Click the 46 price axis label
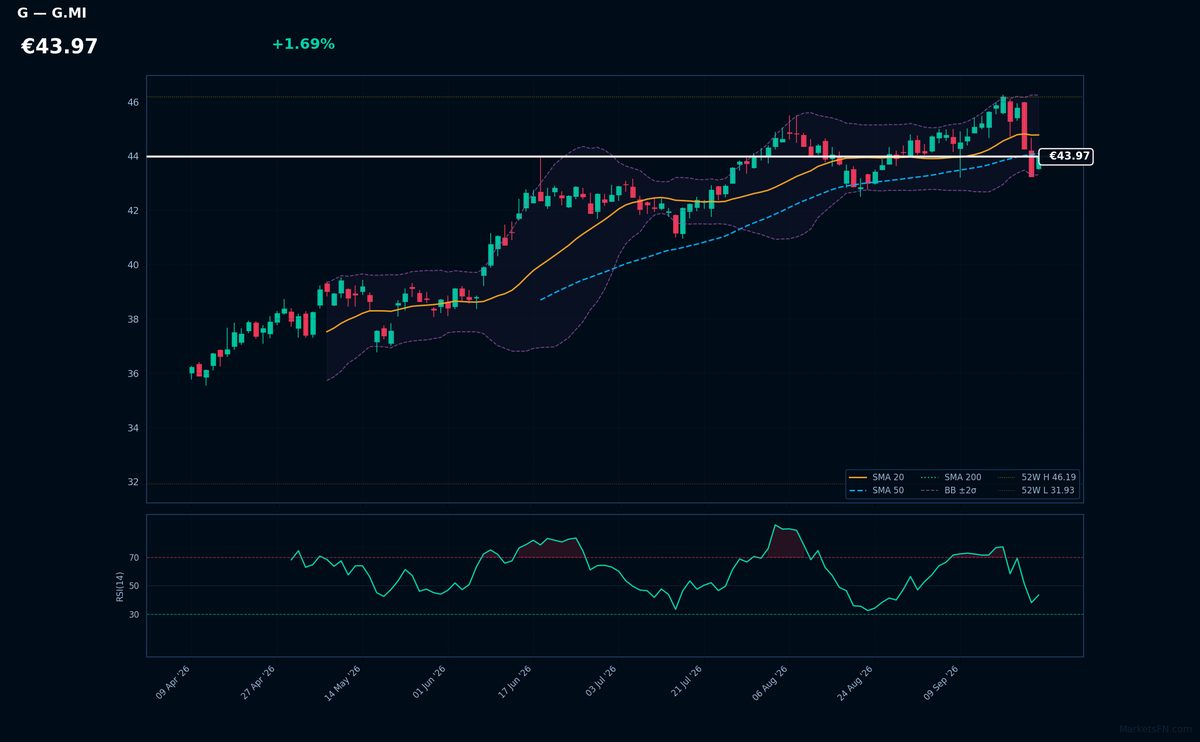The height and width of the screenshot is (742, 1200). pyautogui.click(x=133, y=102)
